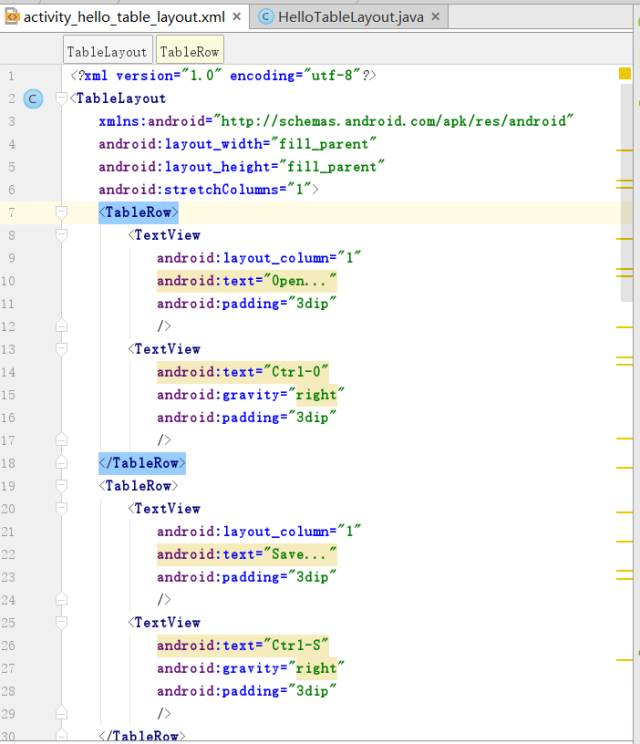Click android:gravity="right" on line 15
The image size is (640, 744).
tap(250, 394)
